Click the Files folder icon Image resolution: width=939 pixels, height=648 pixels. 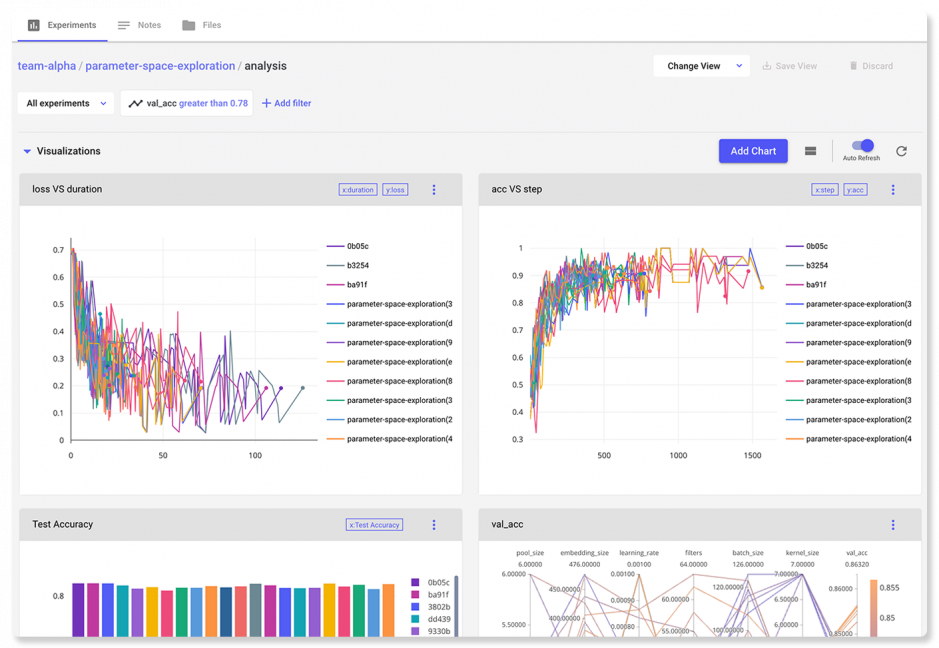(189, 25)
